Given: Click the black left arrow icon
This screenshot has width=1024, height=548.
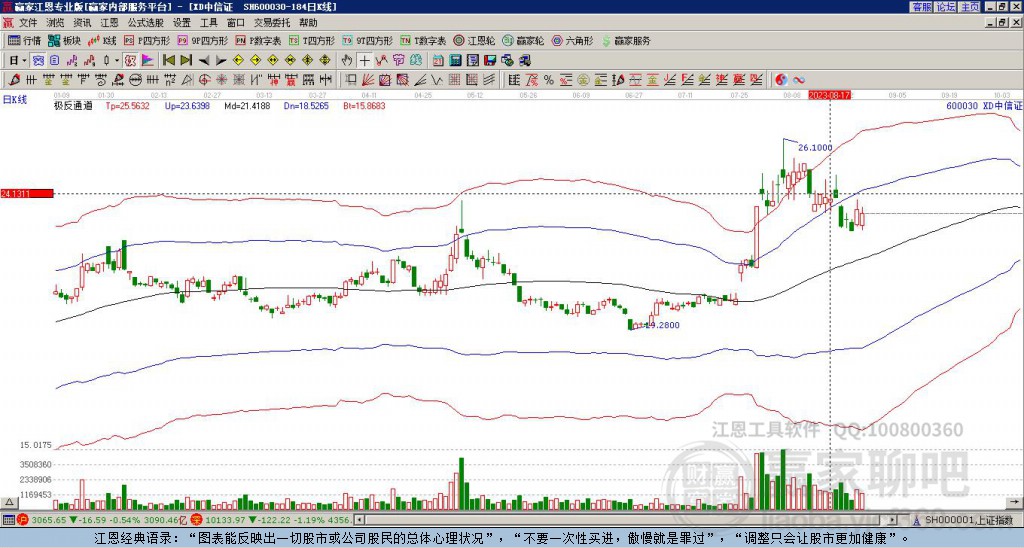Looking at the screenshot, I should [204, 61].
